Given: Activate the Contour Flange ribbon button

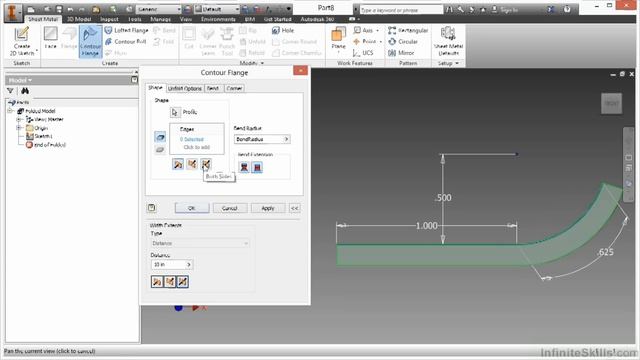Looking at the screenshot, I should [x=90, y=41].
